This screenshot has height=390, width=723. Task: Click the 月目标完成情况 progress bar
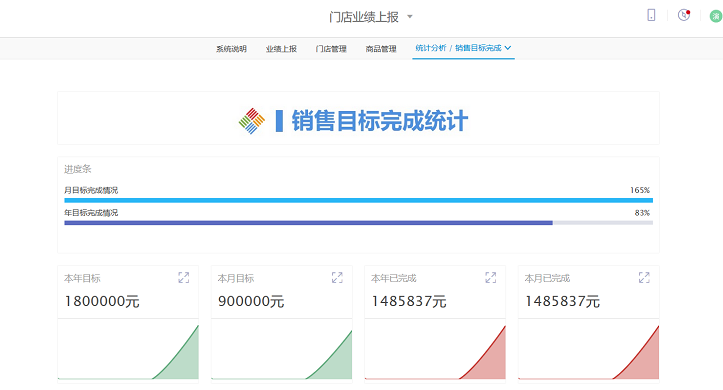tap(358, 201)
